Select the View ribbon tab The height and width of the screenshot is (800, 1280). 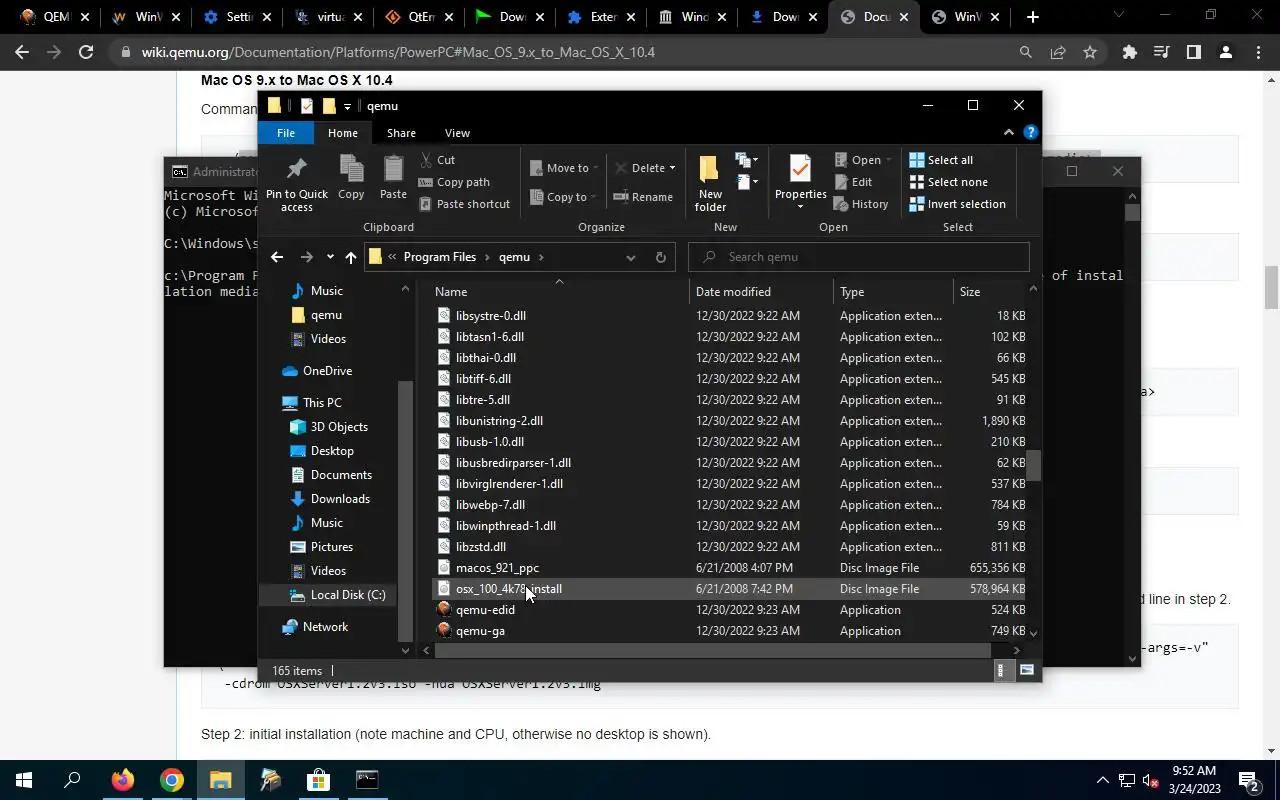(x=457, y=133)
